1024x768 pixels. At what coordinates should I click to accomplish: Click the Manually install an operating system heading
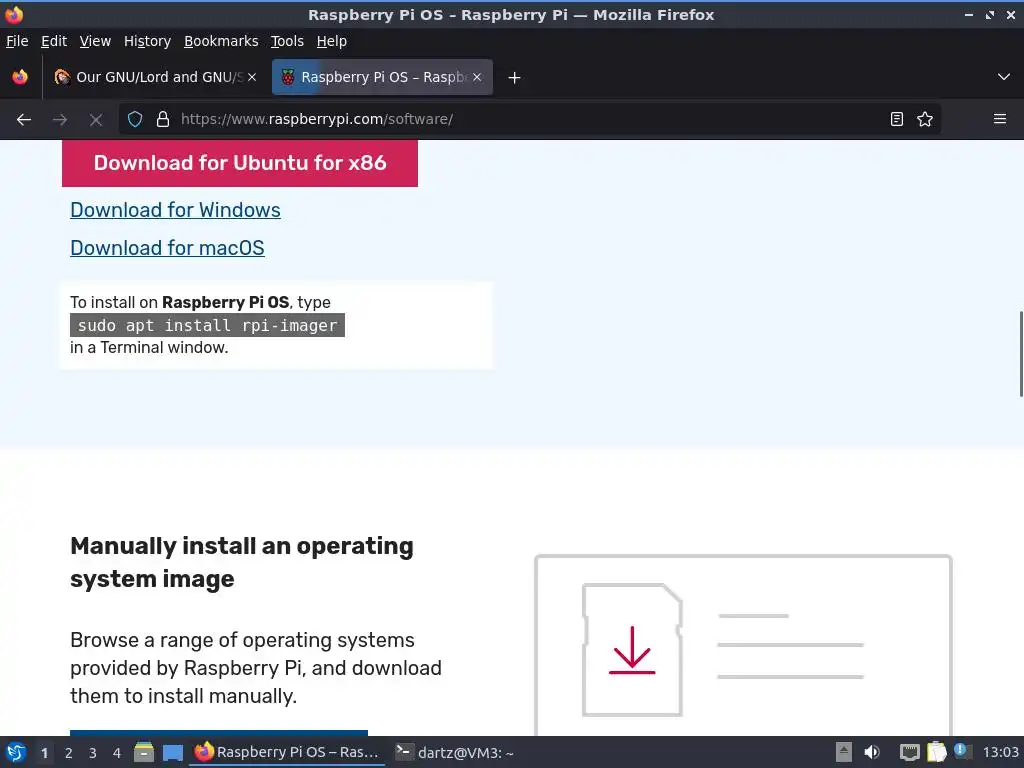point(242,562)
